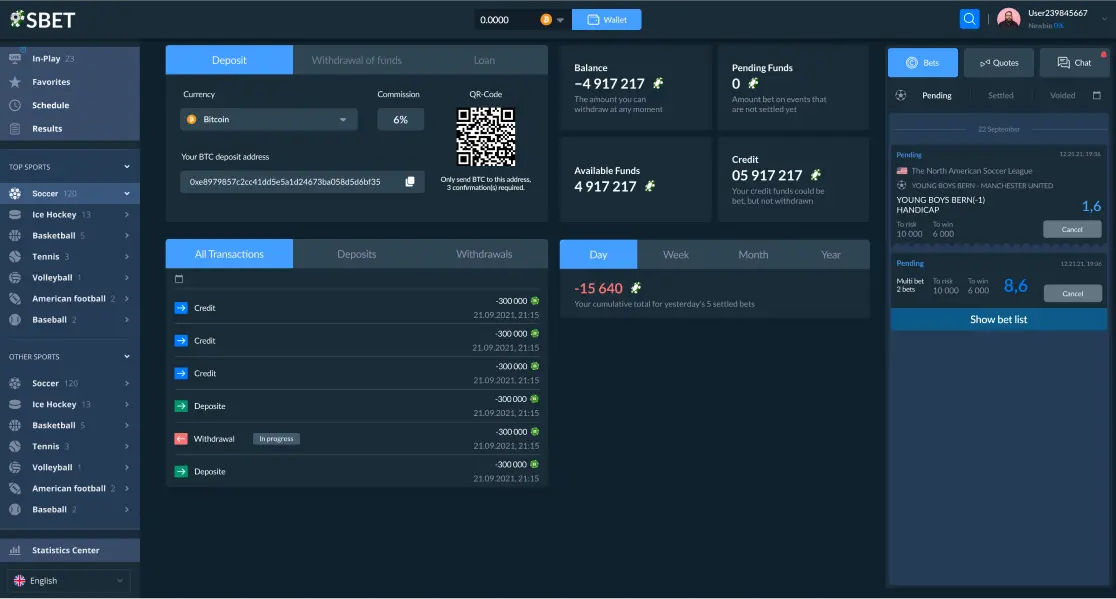This screenshot has width=1116, height=599.
Task: Cancel the Young Boys Bern pending bet
Action: pyautogui.click(x=1072, y=228)
